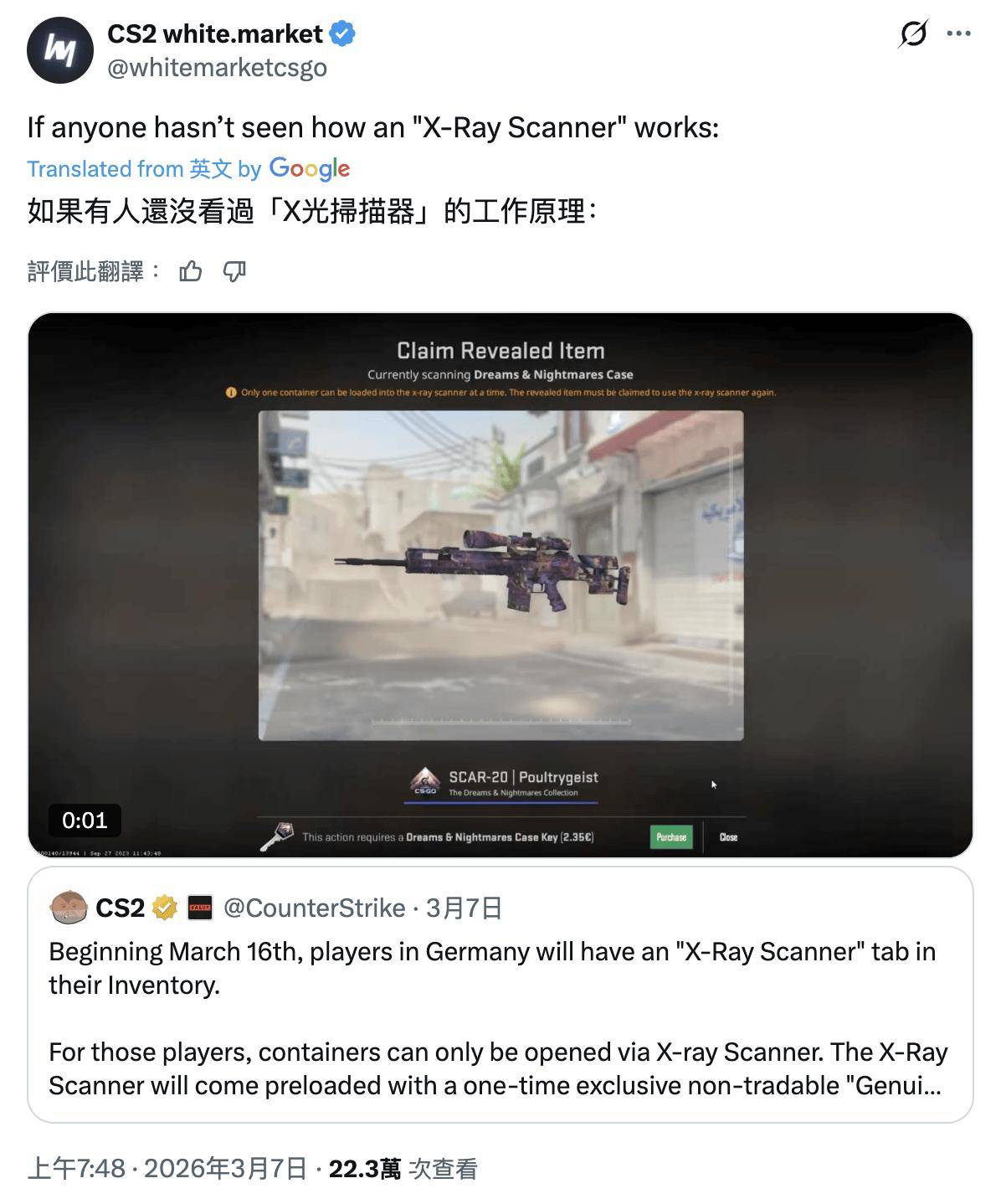Click the blue verified badge beside CS2 white.market

click(x=342, y=33)
